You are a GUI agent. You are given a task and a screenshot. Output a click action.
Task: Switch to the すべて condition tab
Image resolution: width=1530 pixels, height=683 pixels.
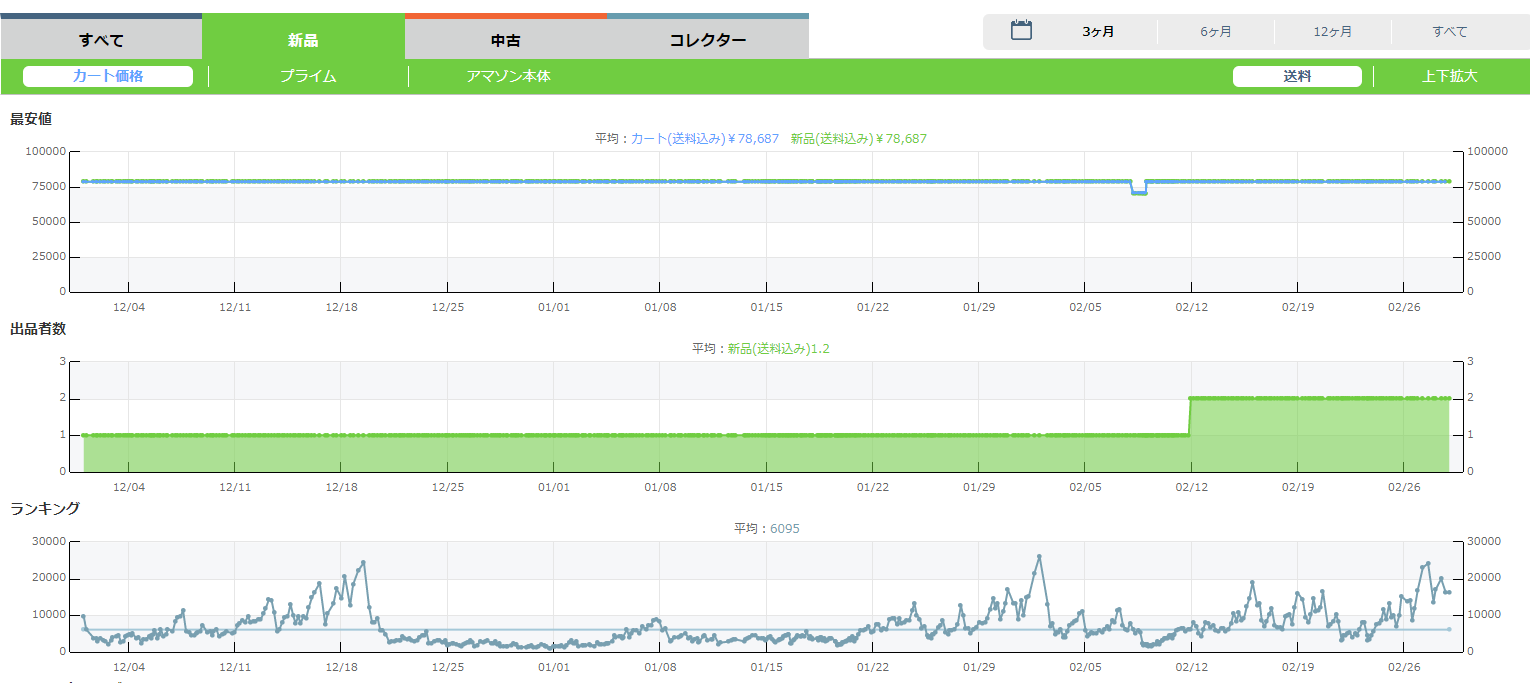point(101,40)
